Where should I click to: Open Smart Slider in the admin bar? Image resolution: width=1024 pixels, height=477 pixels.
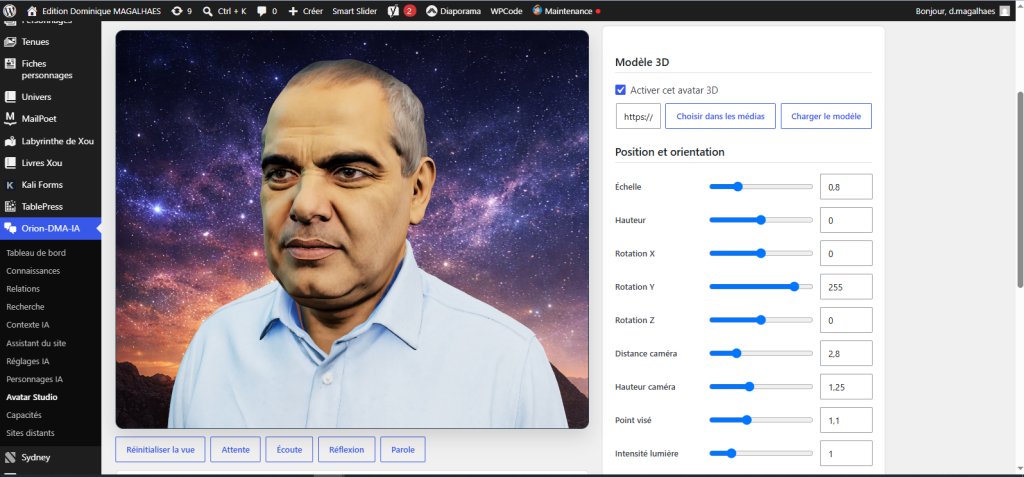tap(355, 11)
